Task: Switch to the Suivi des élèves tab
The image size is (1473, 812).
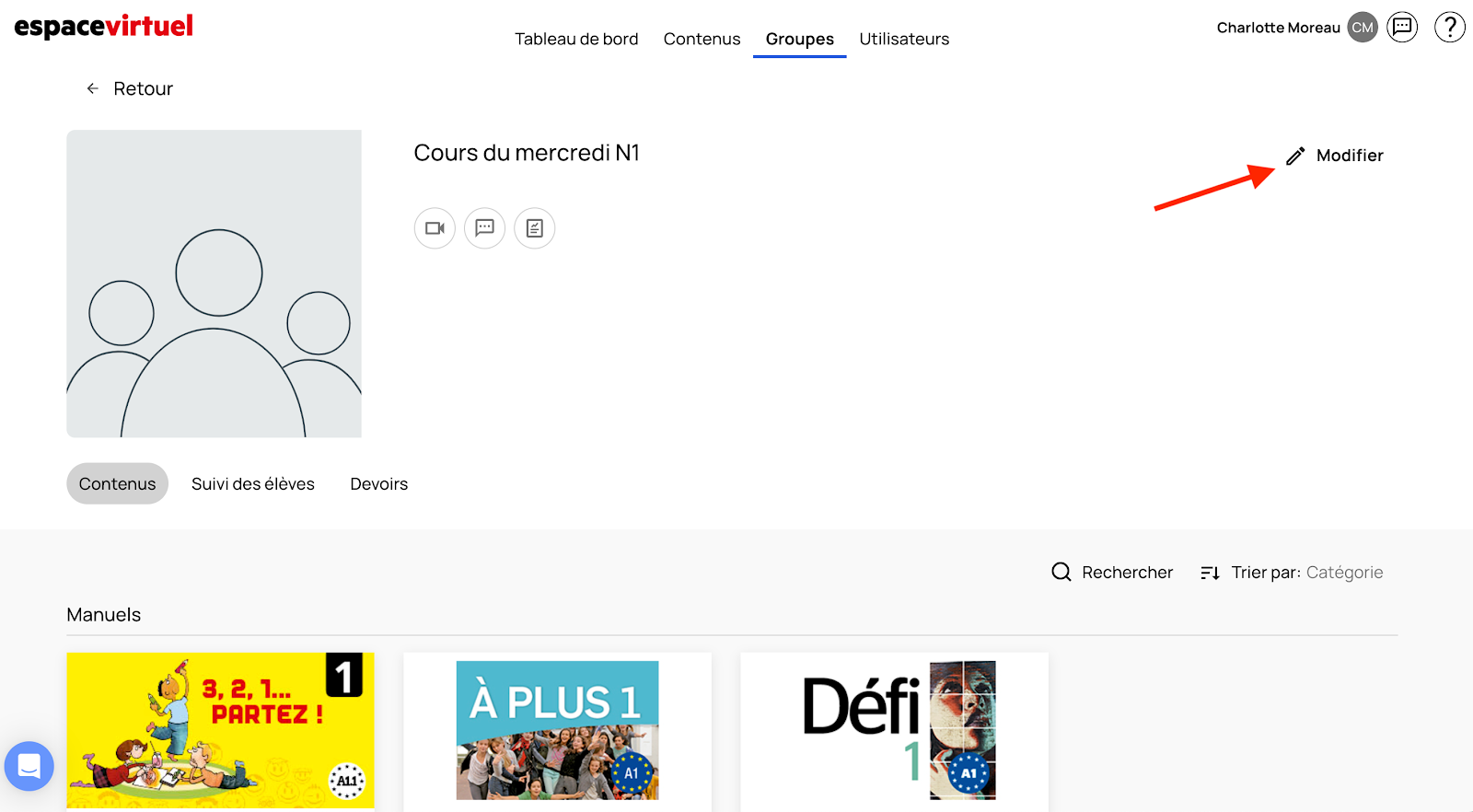Action: pyautogui.click(x=253, y=484)
